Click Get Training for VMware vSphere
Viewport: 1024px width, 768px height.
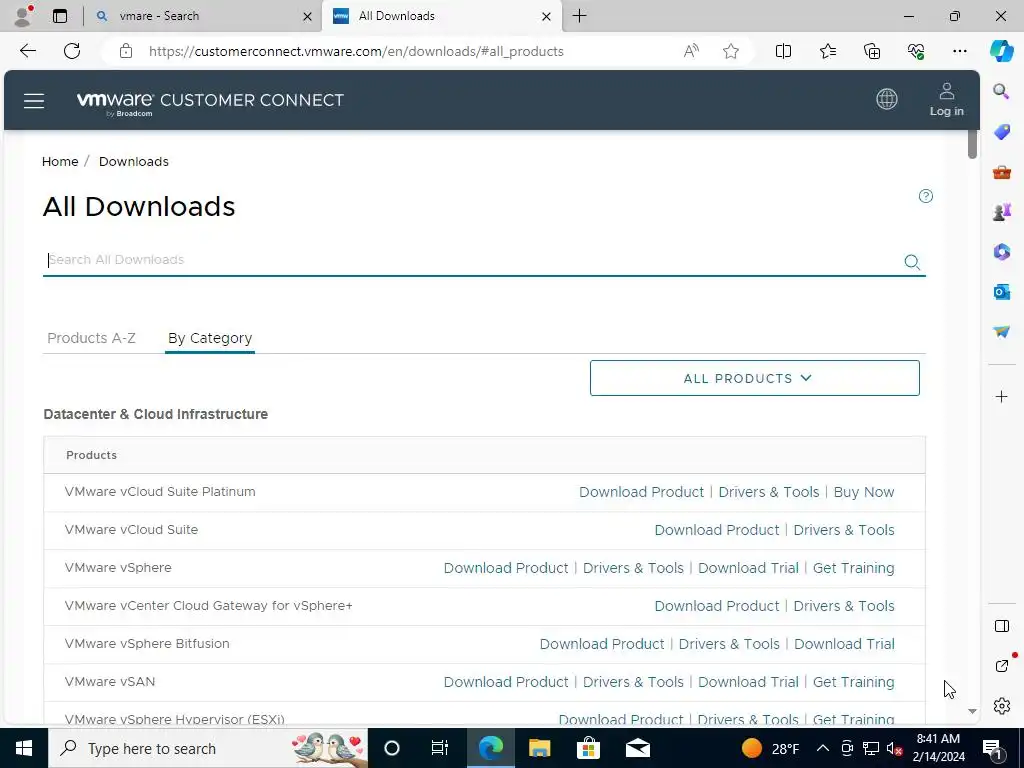[x=853, y=568]
